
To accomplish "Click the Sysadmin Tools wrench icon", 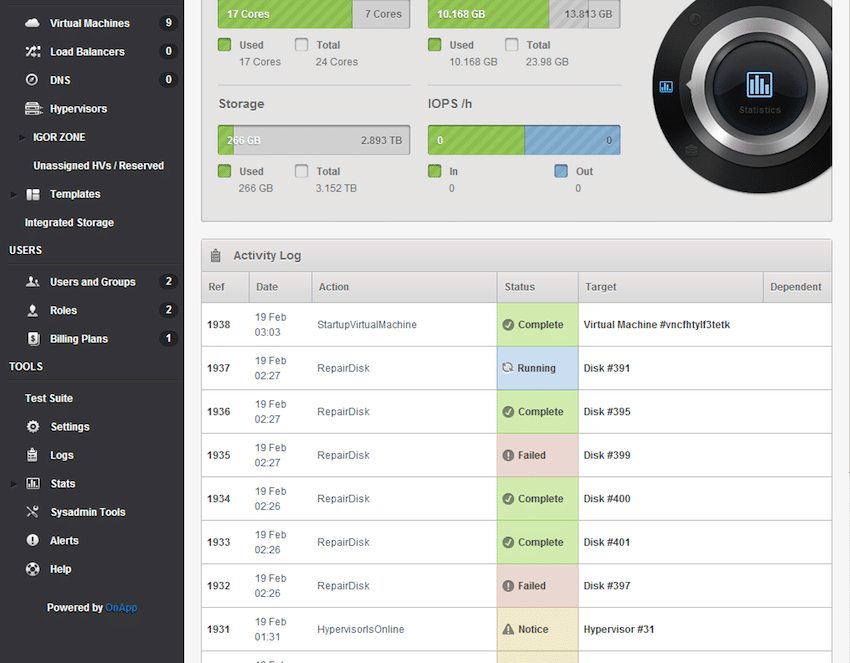I will [33, 512].
